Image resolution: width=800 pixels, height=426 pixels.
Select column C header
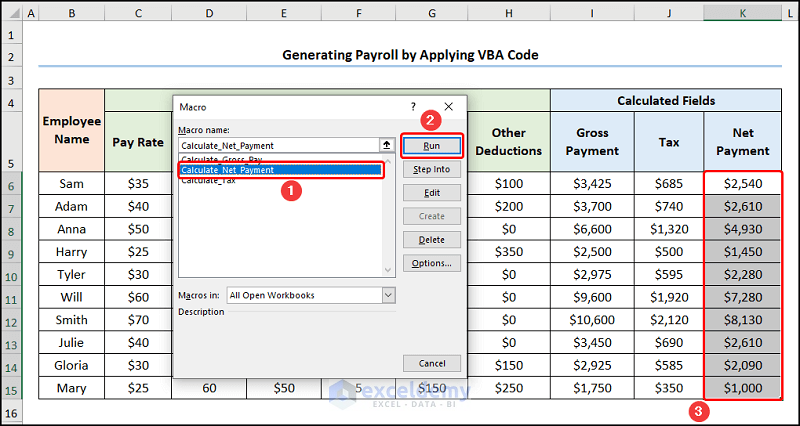(138, 14)
